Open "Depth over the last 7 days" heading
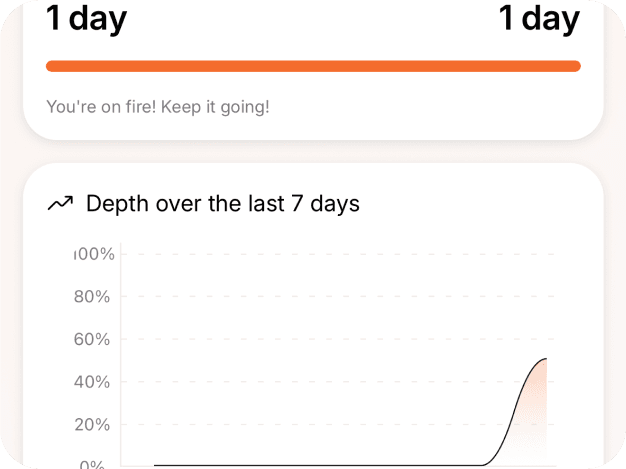 223,204
